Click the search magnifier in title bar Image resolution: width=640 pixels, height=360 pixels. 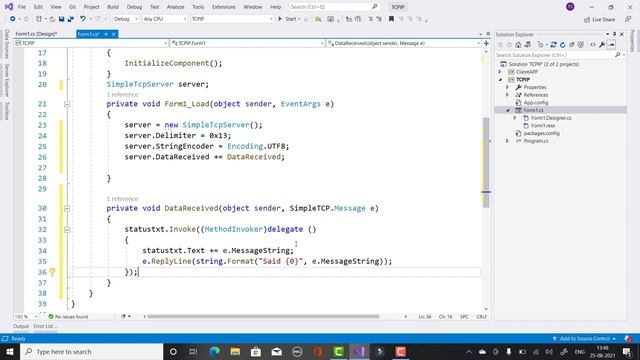pos(375,7)
